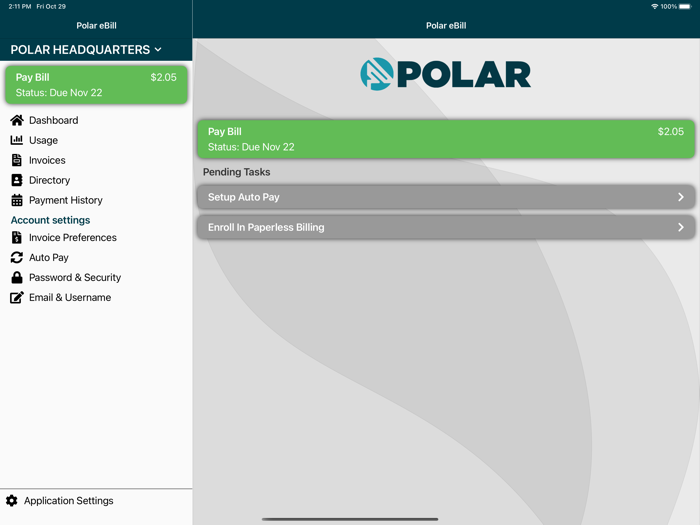
Task: Click the Invoice Preferences dollar file icon
Action: click(17, 238)
